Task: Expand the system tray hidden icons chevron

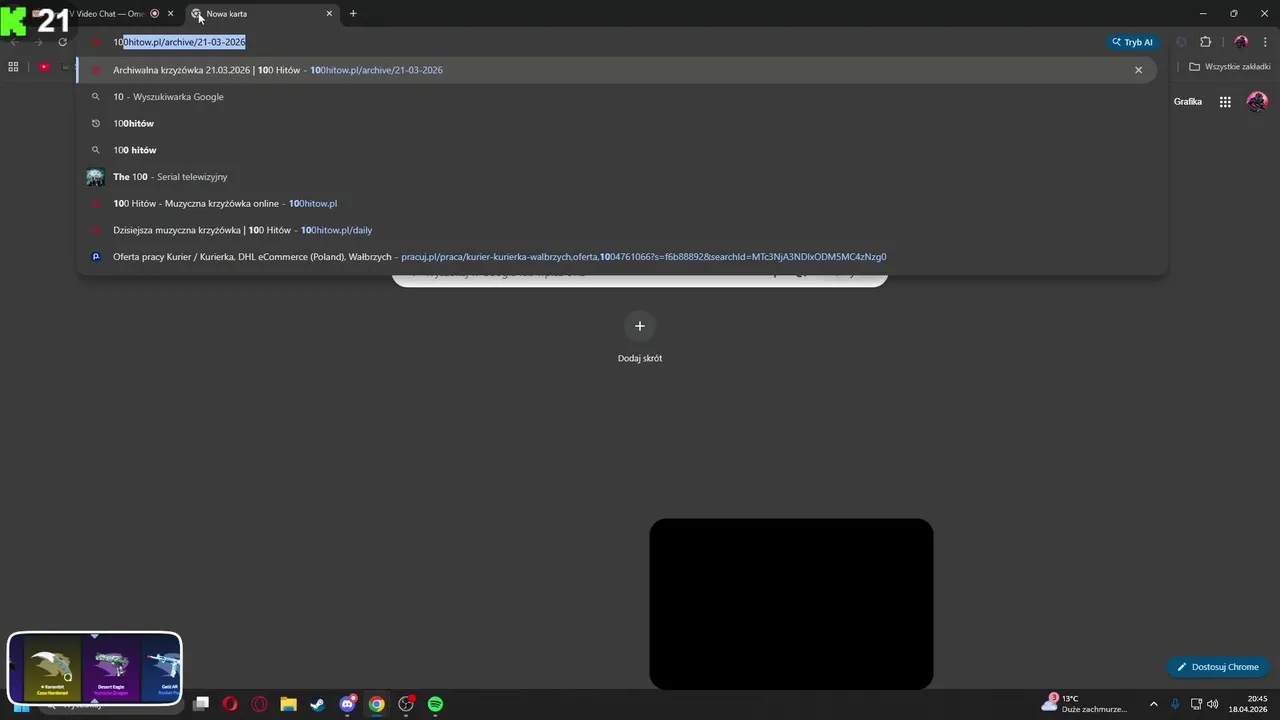Action: click(x=1153, y=704)
